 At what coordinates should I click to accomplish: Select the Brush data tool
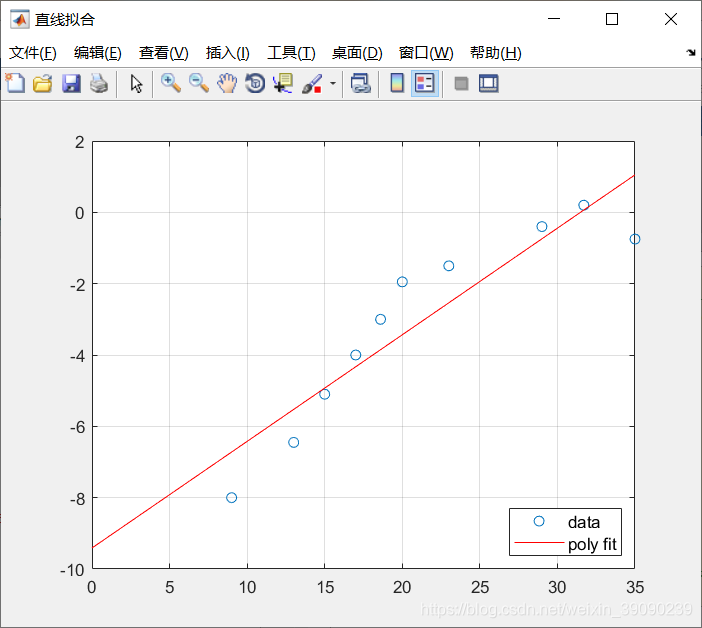point(312,83)
